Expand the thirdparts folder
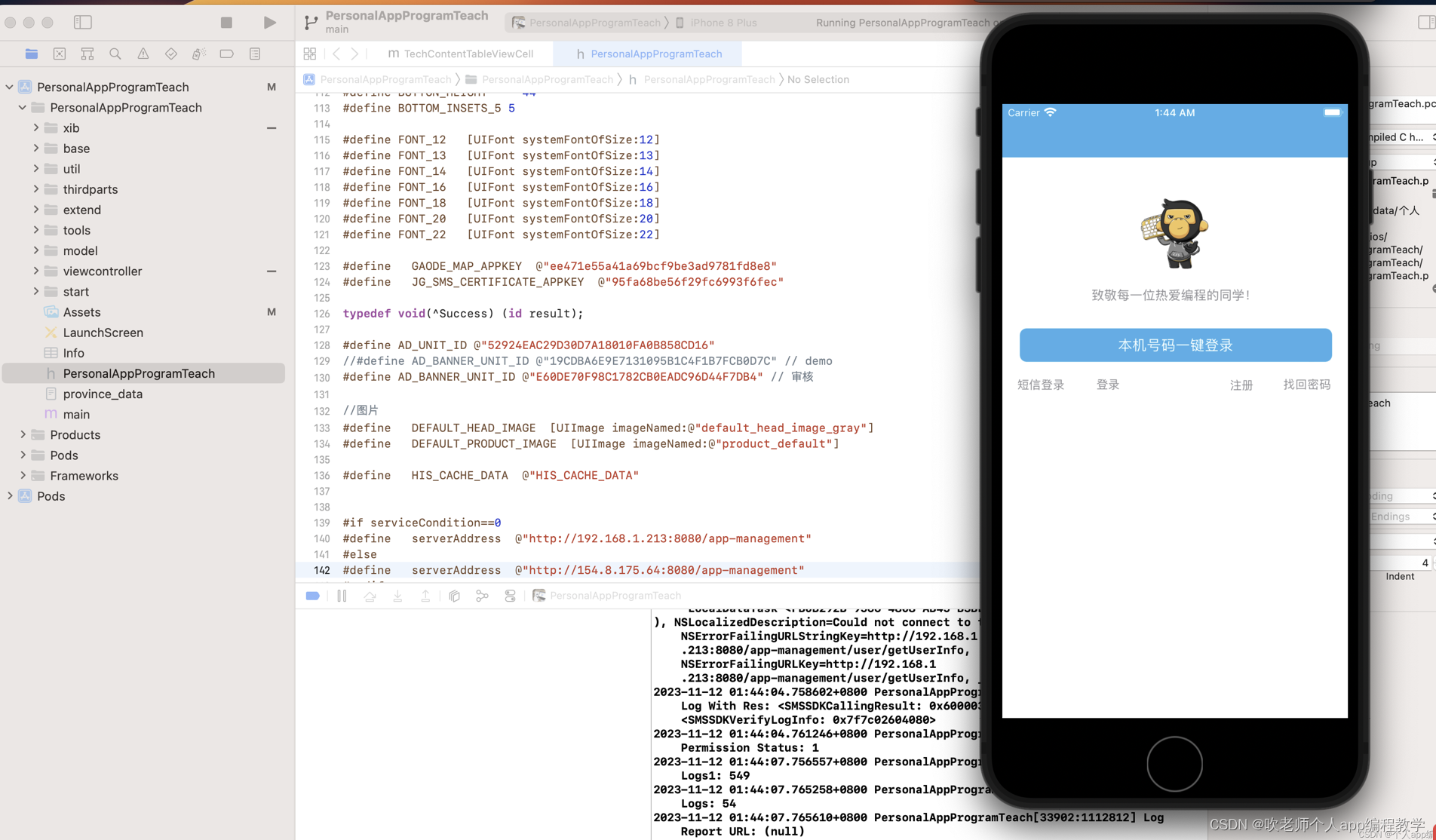Image resolution: width=1436 pixels, height=840 pixels. point(36,189)
